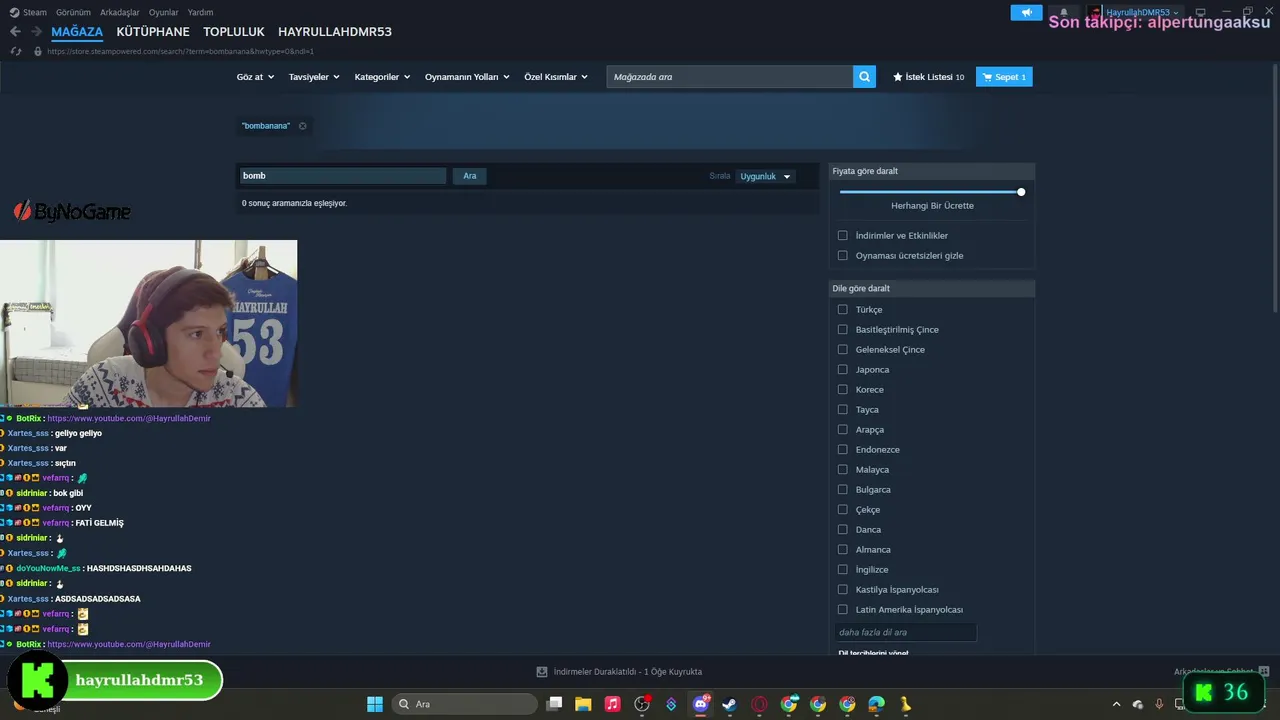
Task: Open the Arkadaşlar menu
Action: point(120,12)
